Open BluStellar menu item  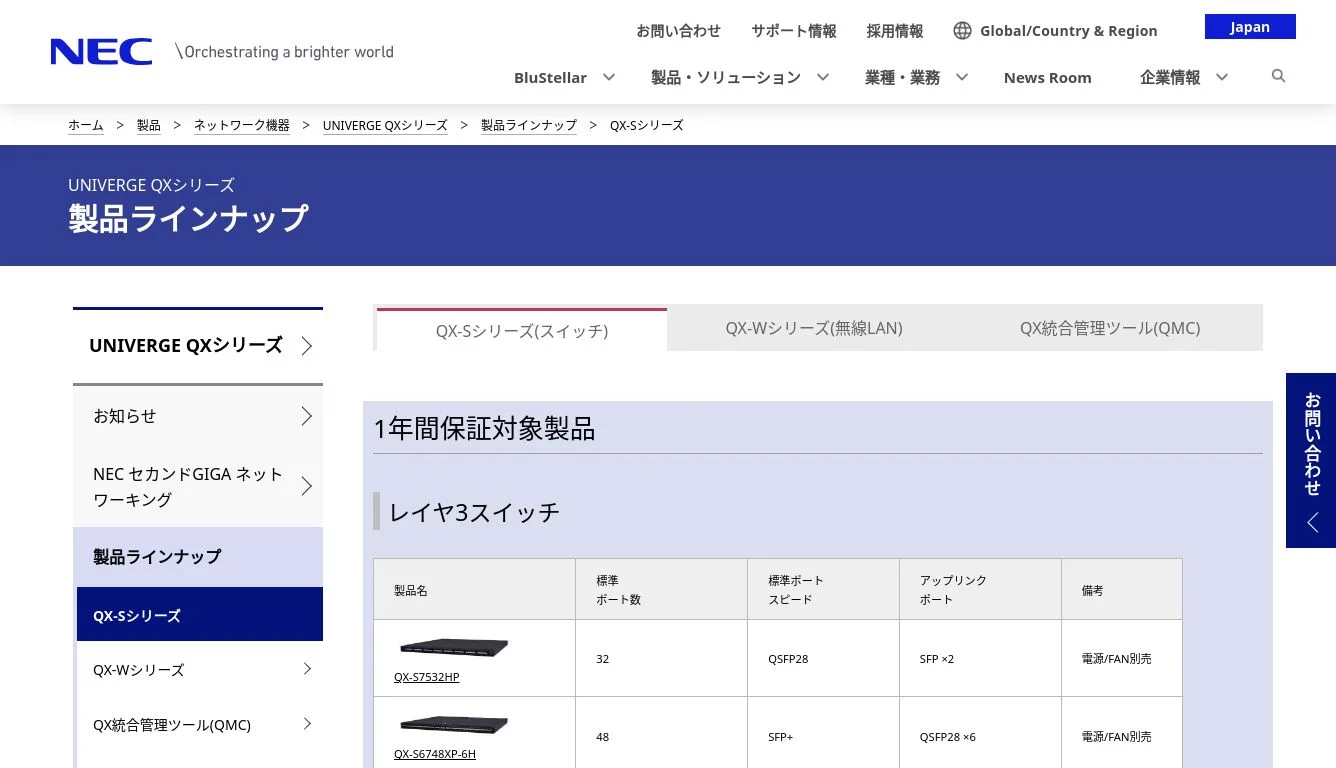click(x=550, y=77)
